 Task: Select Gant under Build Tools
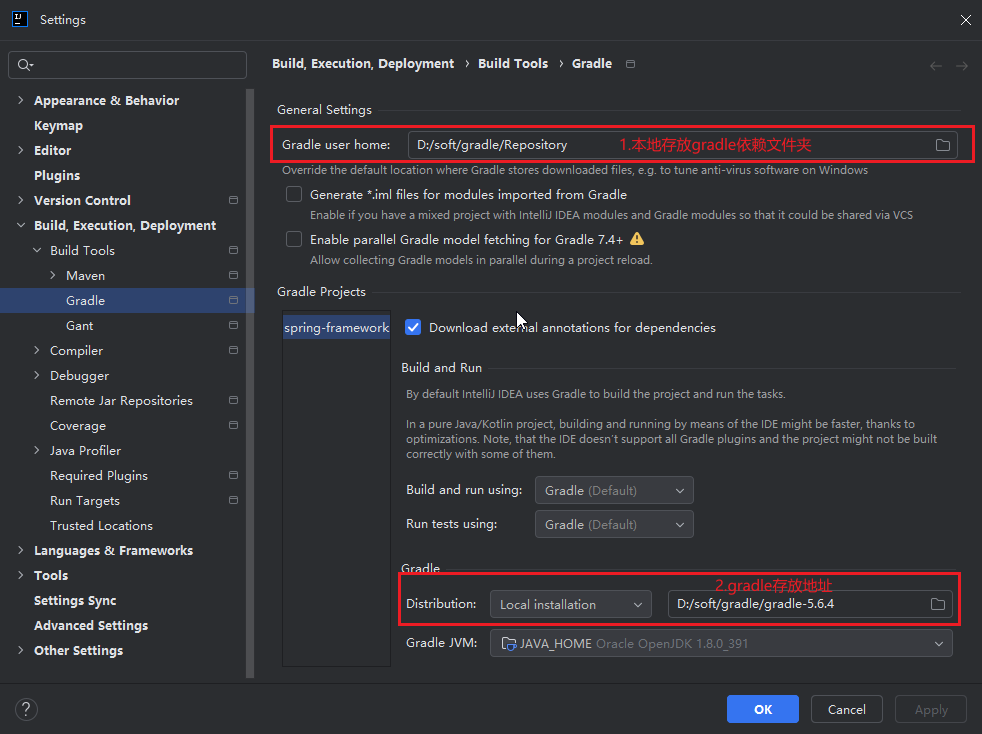pyautogui.click(x=80, y=326)
